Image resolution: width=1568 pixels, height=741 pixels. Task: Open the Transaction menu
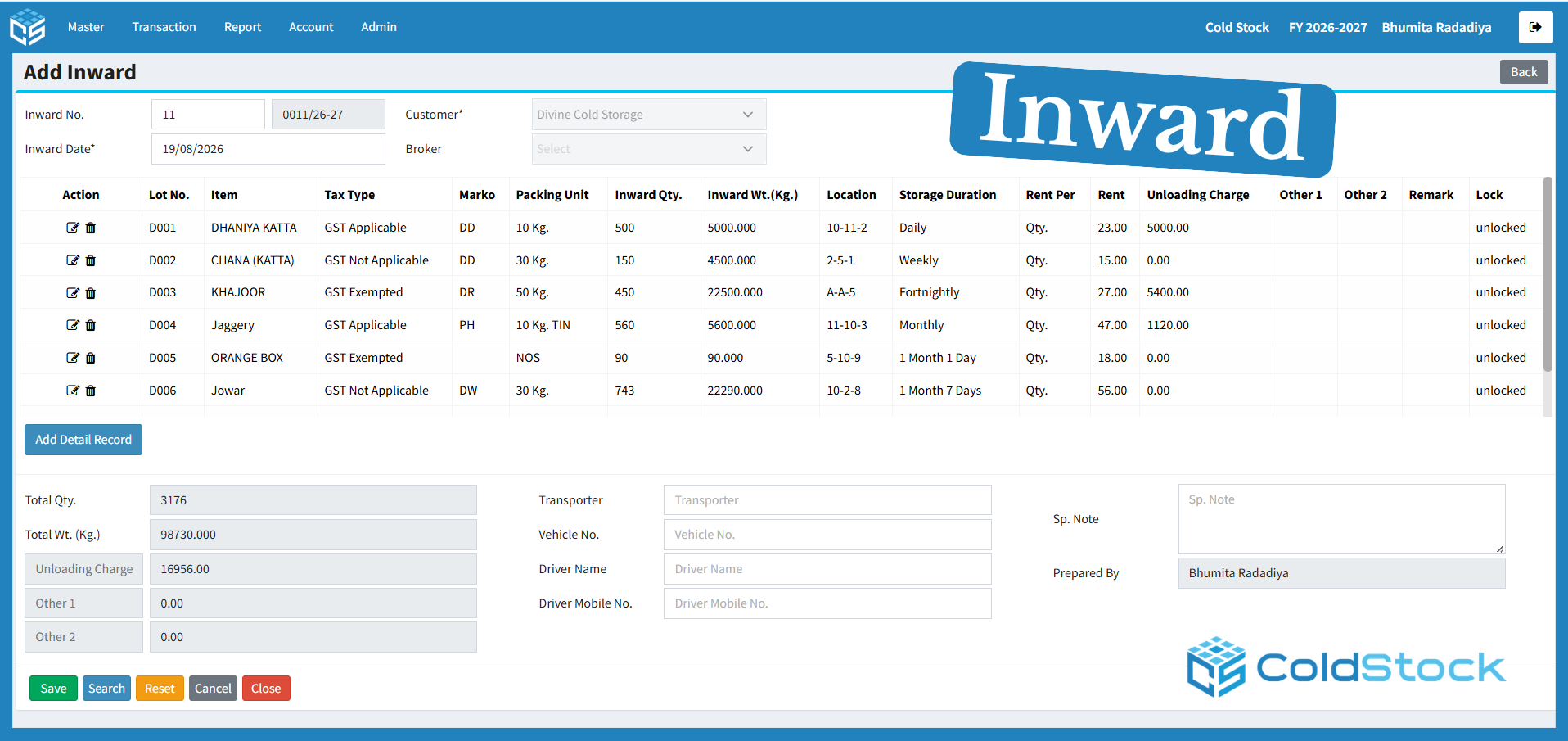pyautogui.click(x=164, y=27)
